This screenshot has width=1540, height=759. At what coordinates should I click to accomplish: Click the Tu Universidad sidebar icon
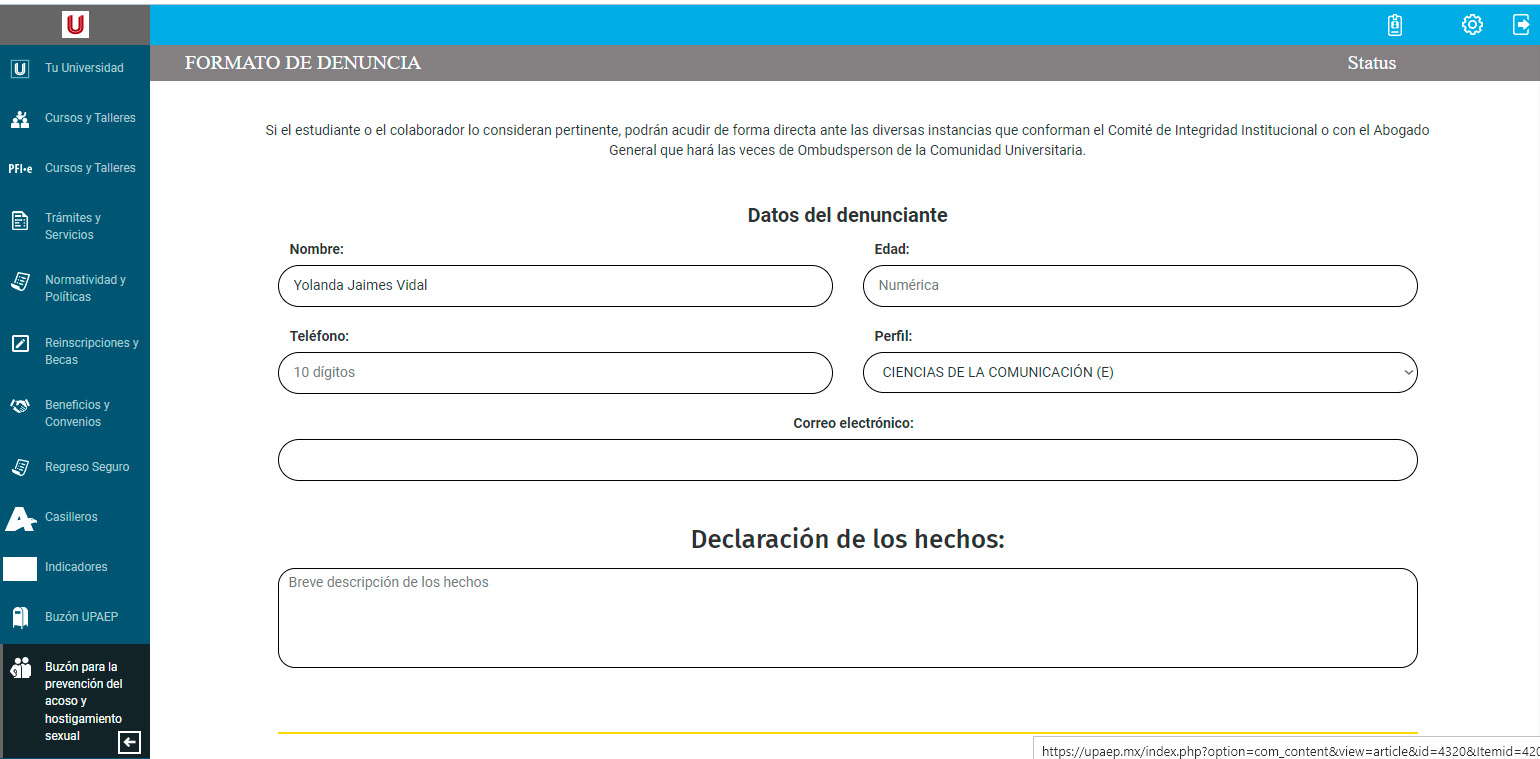[19, 68]
